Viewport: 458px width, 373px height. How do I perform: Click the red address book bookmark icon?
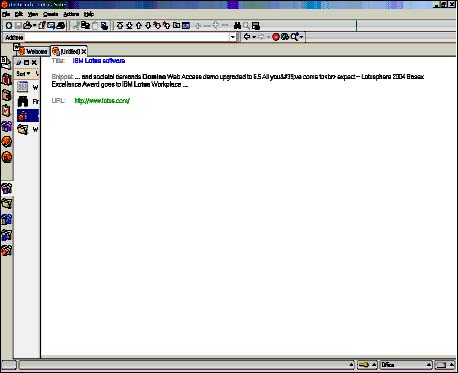click(x=7, y=79)
